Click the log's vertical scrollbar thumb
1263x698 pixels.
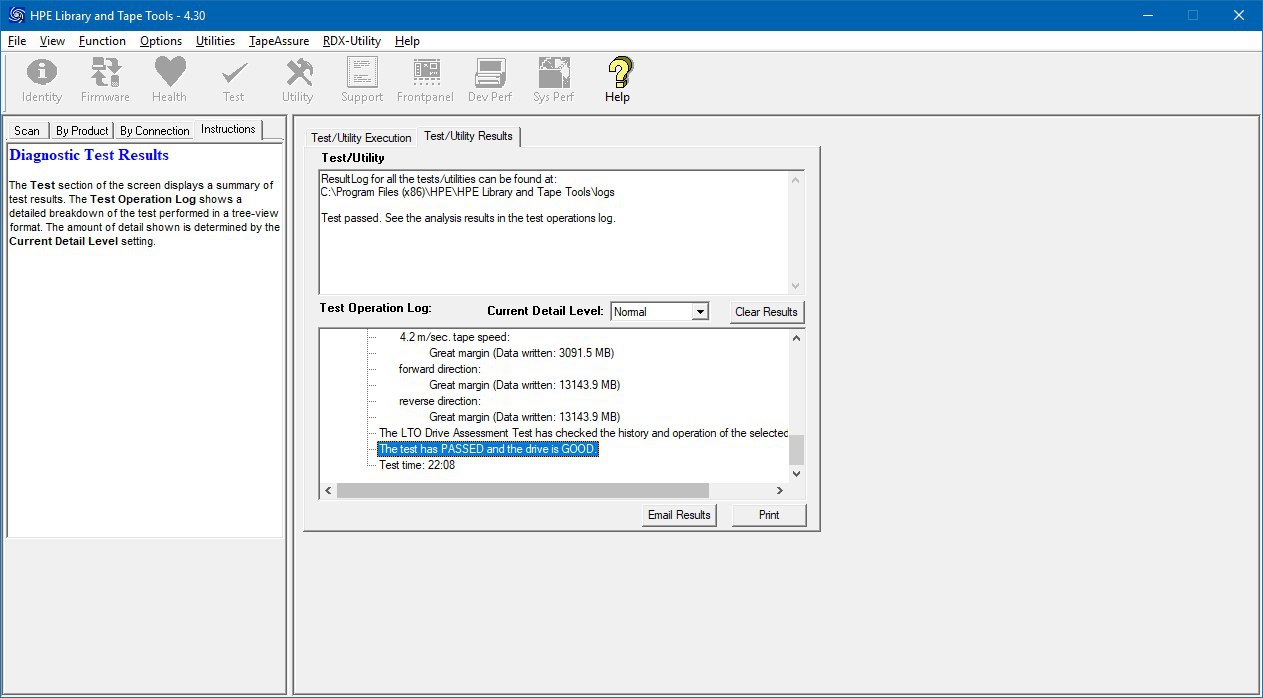(x=796, y=450)
